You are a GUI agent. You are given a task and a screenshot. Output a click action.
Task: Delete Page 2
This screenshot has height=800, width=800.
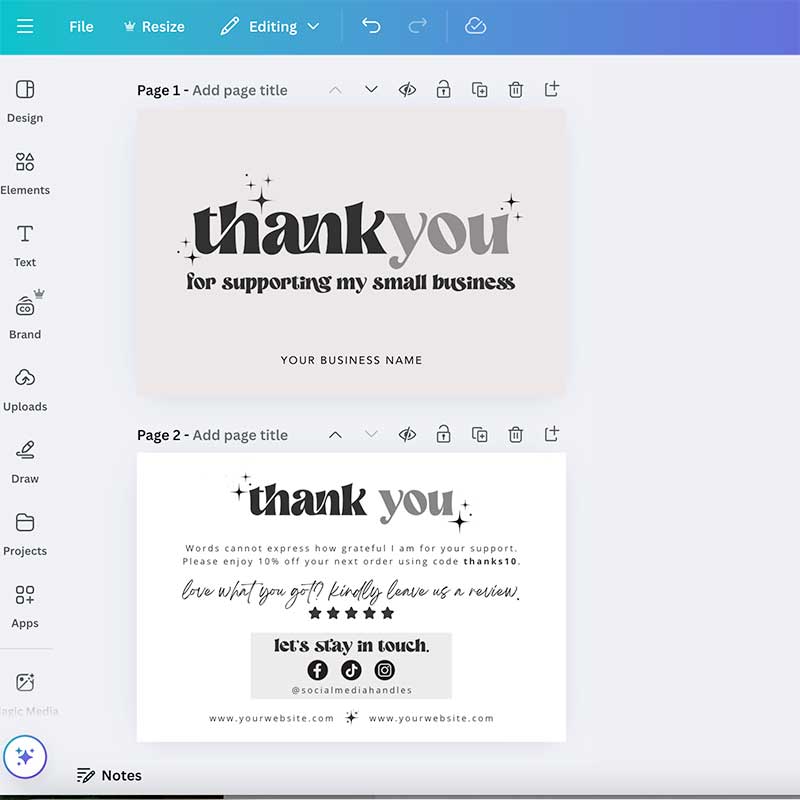[516, 435]
